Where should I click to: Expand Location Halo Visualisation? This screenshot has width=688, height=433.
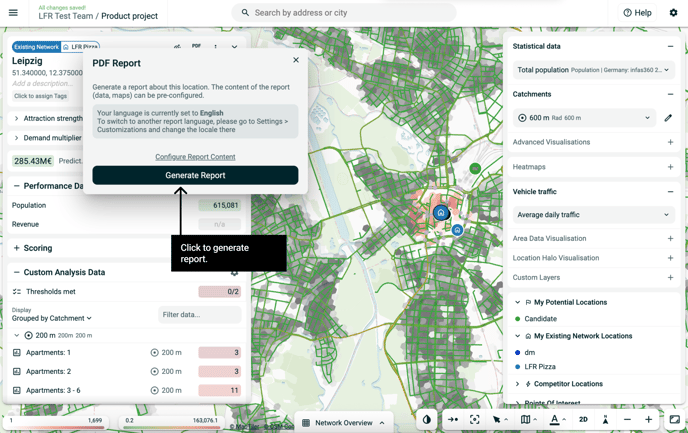[670, 258]
